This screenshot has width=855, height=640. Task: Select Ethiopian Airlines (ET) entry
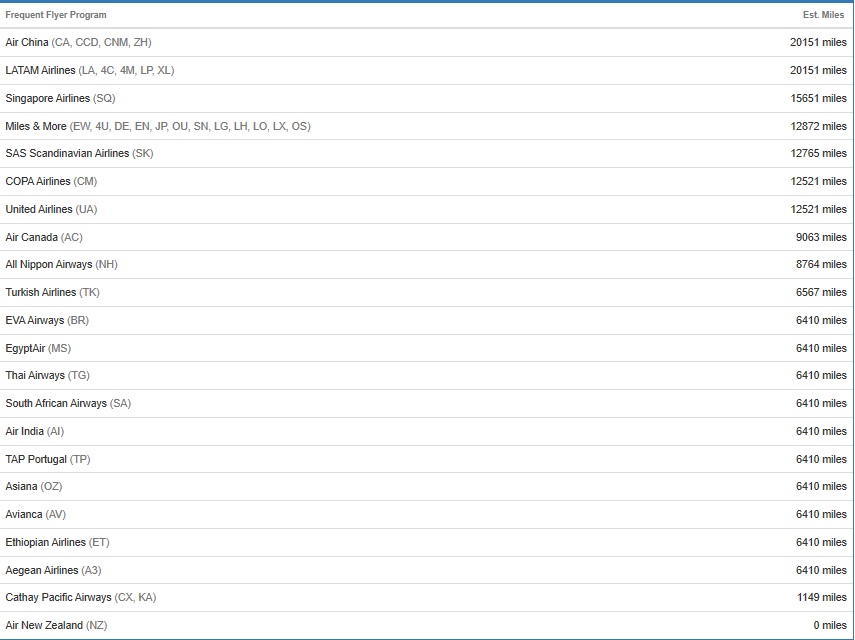(x=57, y=542)
